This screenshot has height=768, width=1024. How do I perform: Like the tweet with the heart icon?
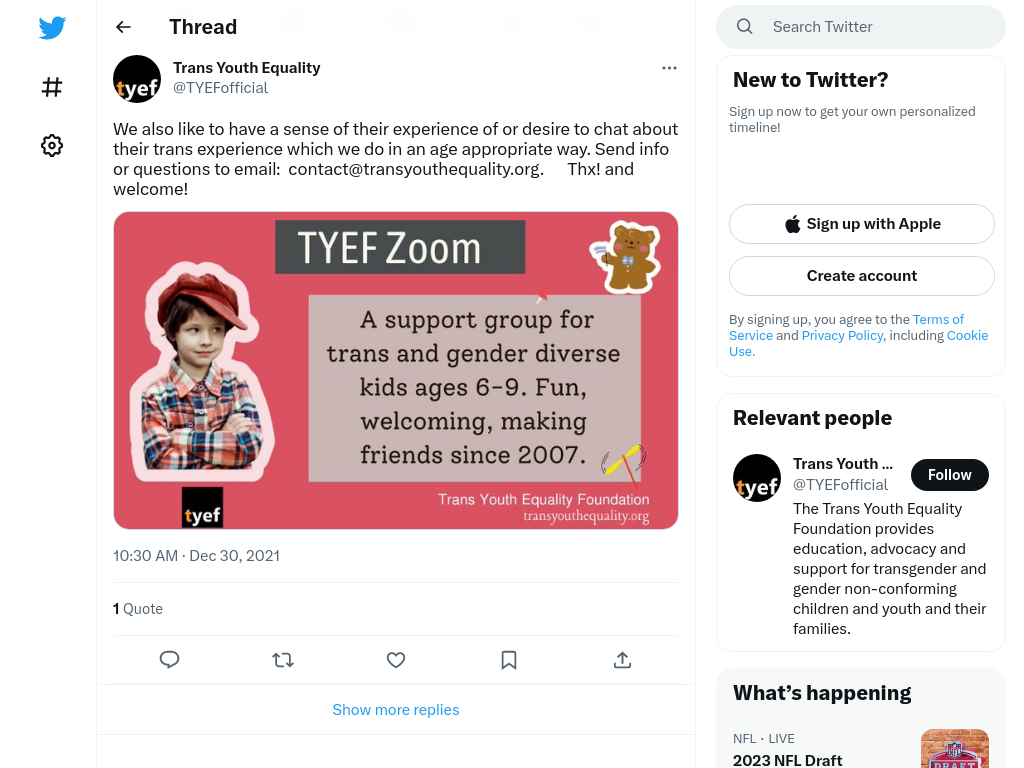tap(396, 660)
